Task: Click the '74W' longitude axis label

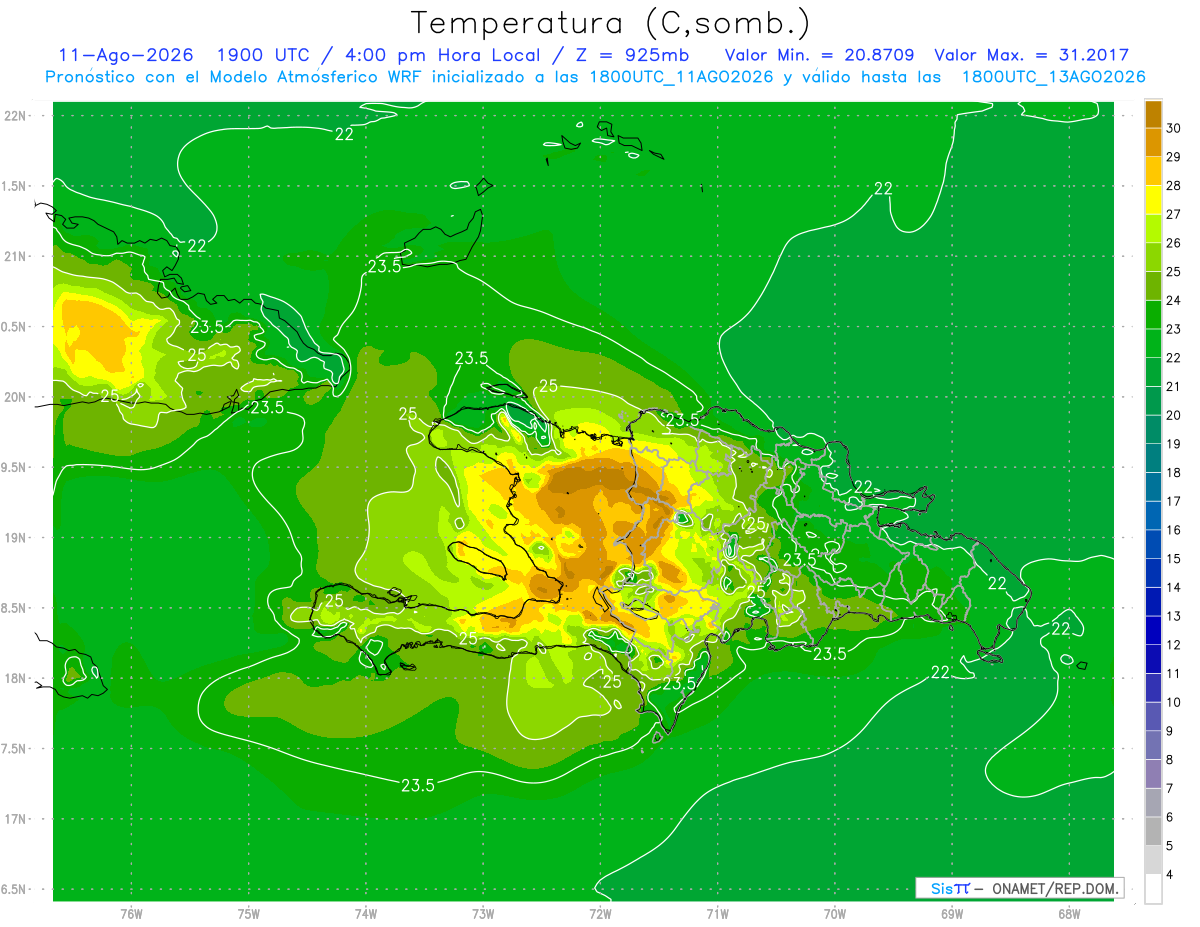Action: [x=366, y=914]
